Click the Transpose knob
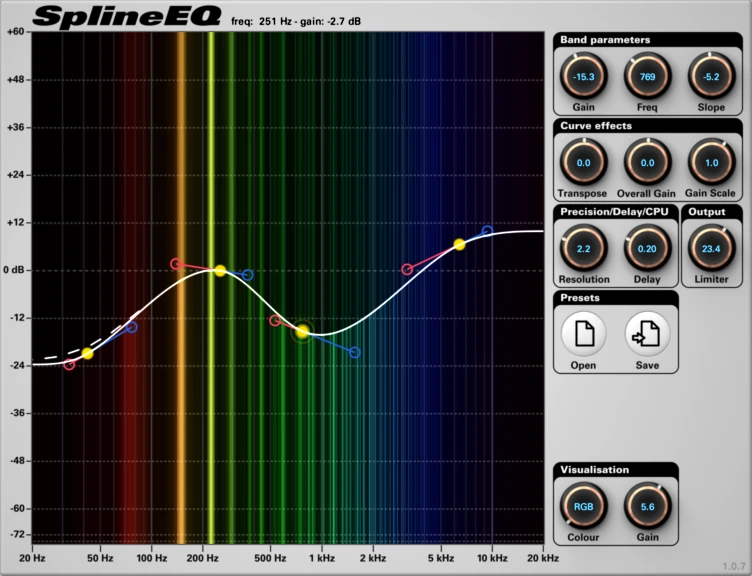Viewport: 752px width, 576px height. point(584,163)
